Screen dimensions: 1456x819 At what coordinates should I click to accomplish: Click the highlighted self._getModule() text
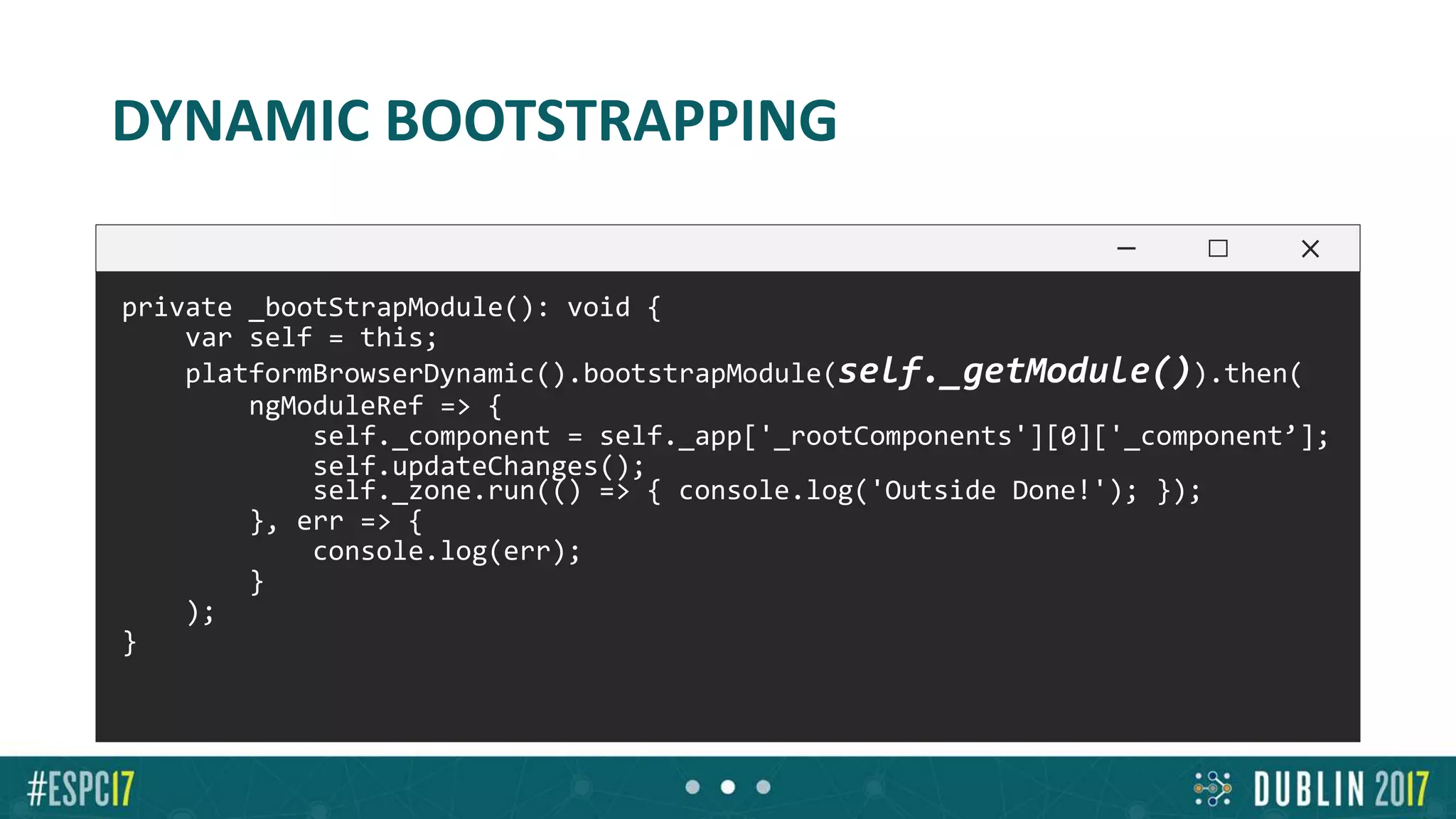1015,371
